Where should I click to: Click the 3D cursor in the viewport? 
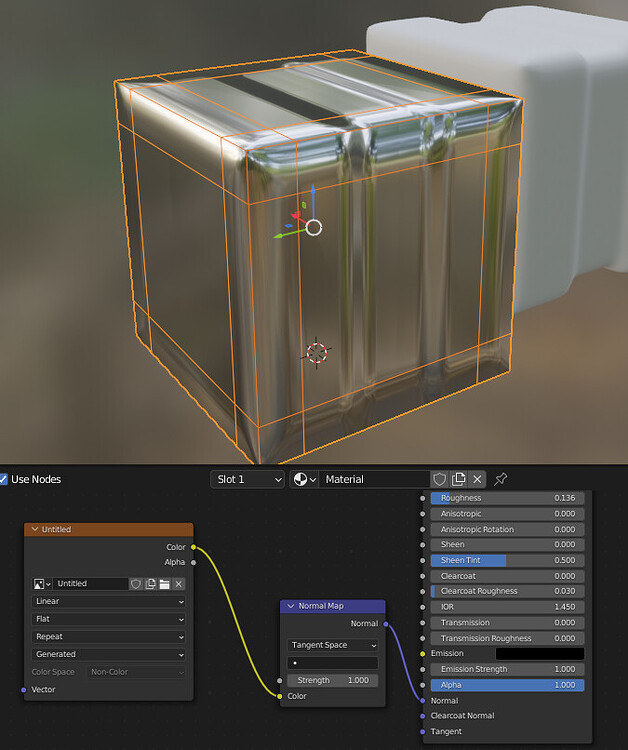click(x=316, y=353)
